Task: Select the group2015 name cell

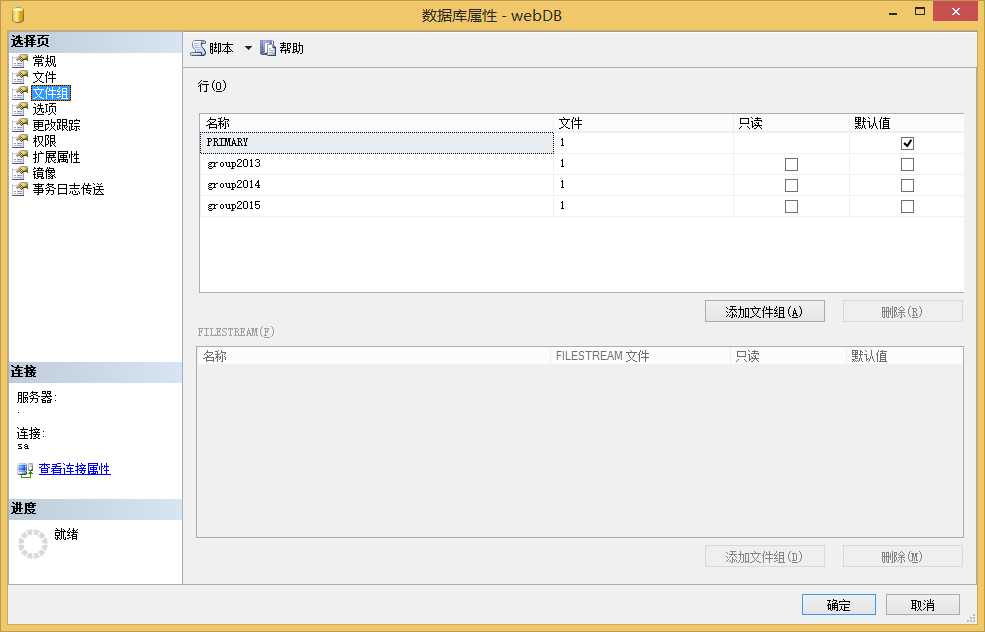Action: point(375,206)
